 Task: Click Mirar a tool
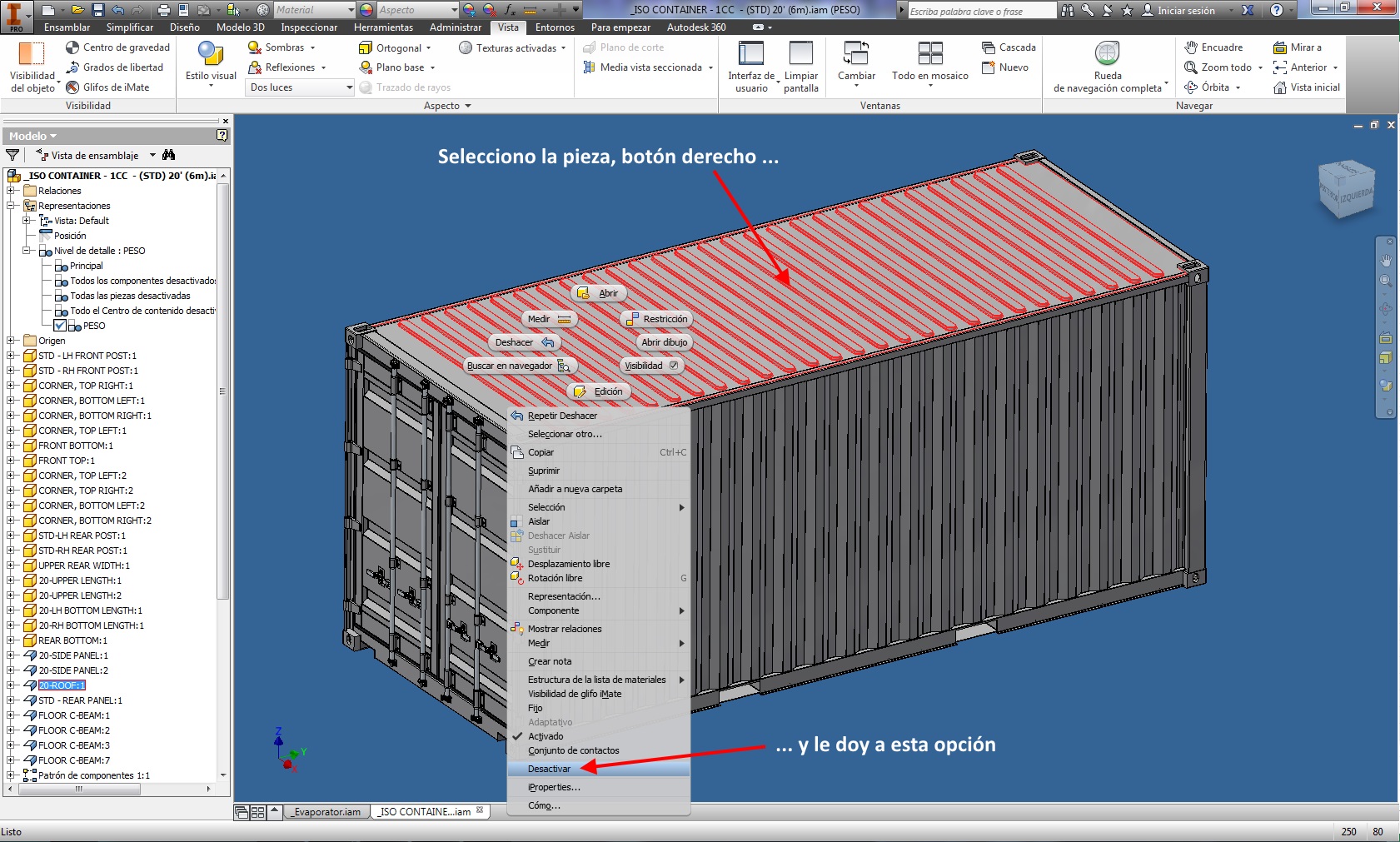pyautogui.click(x=1298, y=47)
